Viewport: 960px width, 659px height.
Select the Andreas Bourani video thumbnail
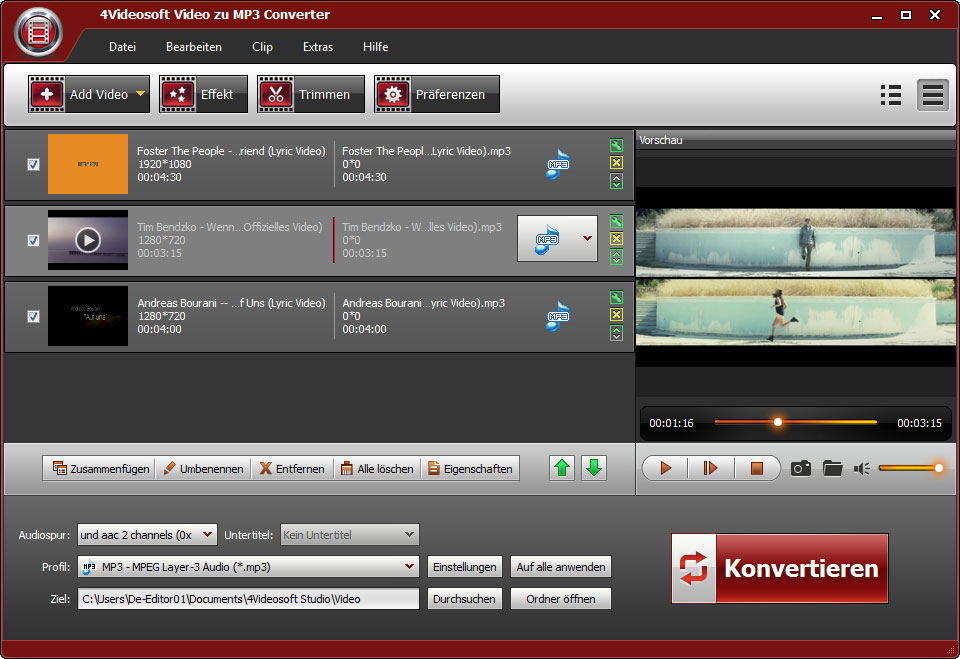point(88,316)
